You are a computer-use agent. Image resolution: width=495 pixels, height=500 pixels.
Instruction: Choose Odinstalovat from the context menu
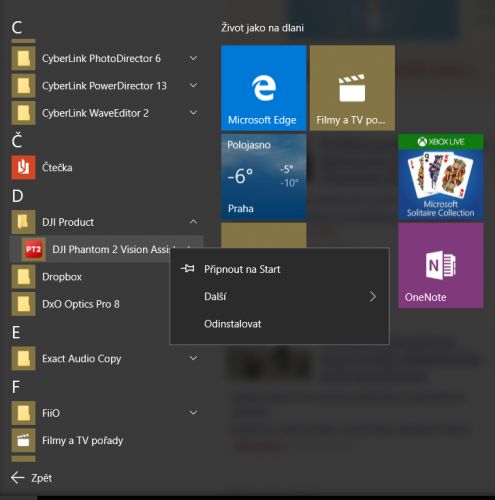(x=279, y=324)
